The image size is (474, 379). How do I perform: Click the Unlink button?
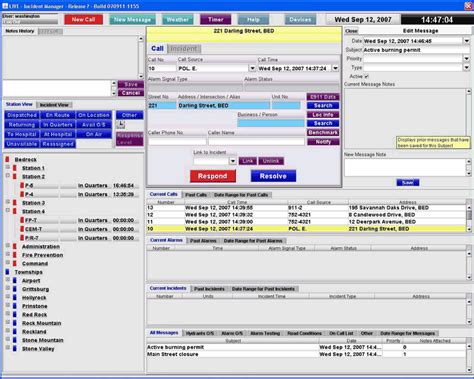pos(271,161)
